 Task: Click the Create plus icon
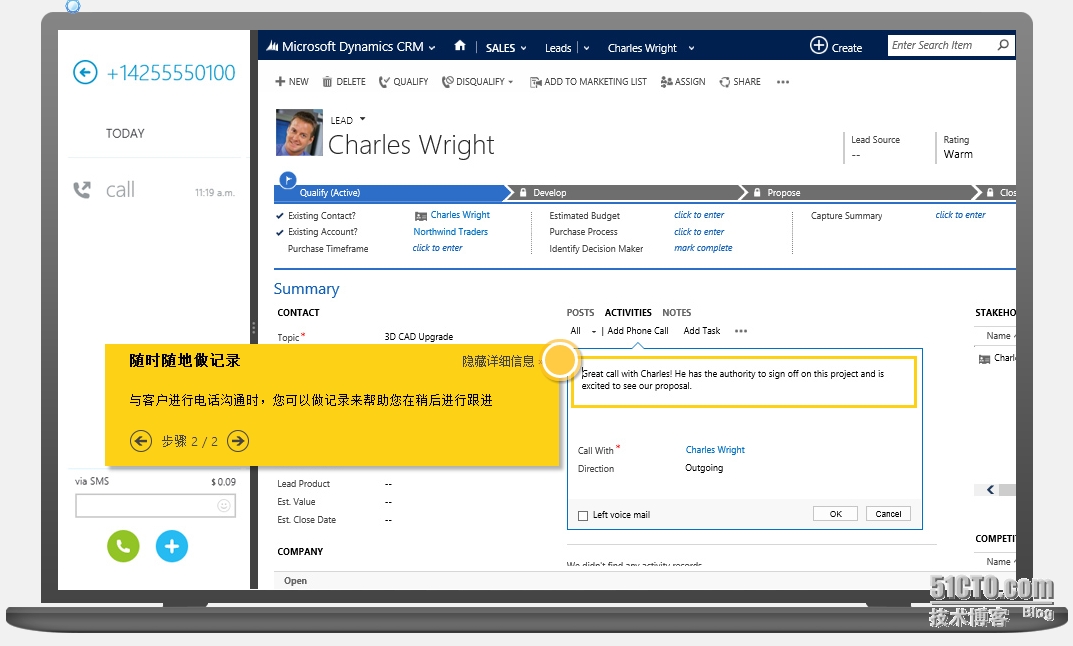[x=818, y=45]
